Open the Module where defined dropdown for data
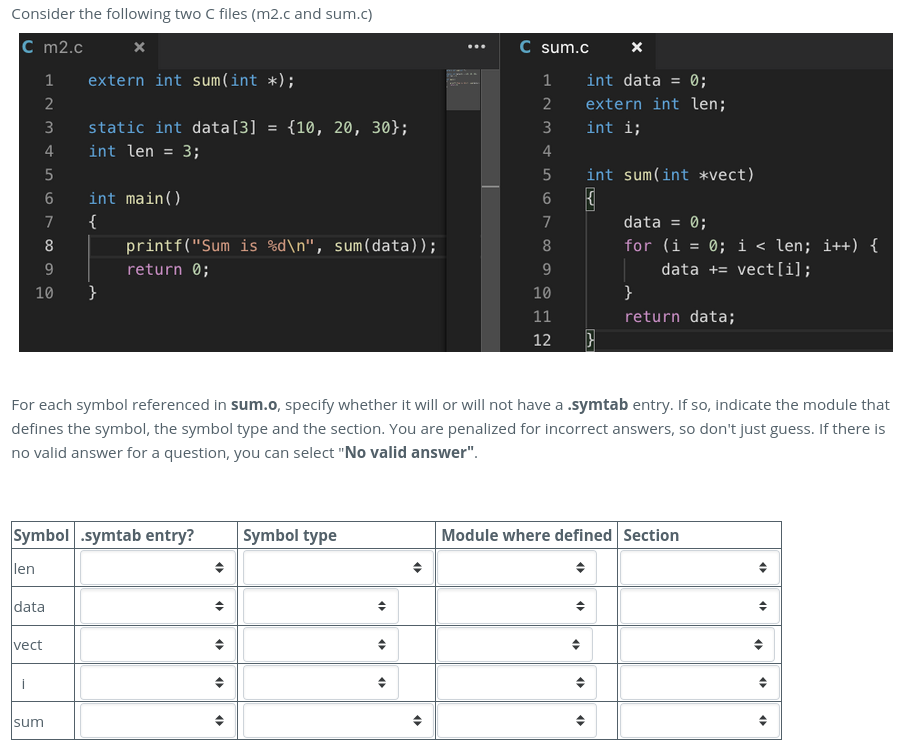 coord(517,605)
